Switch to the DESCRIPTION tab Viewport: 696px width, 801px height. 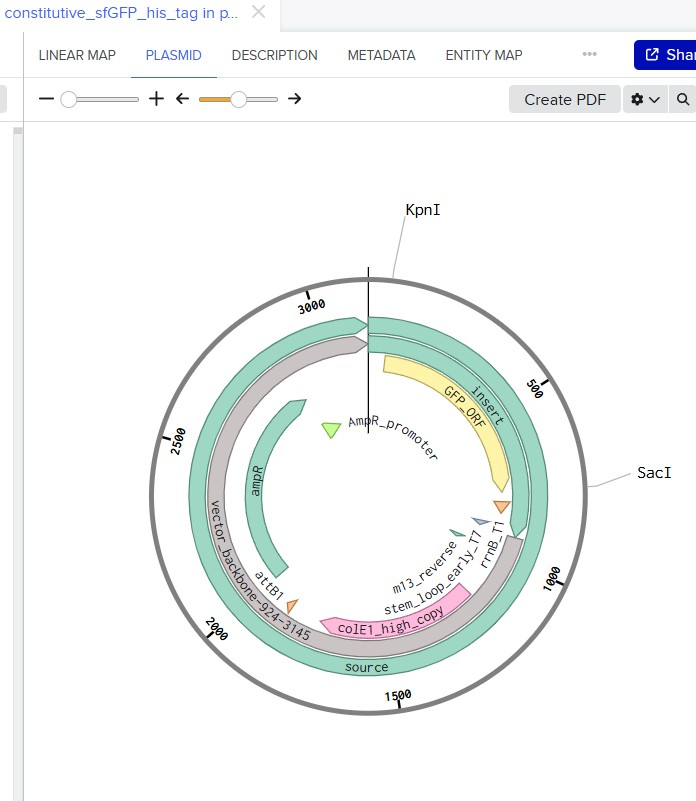tap(274, 55)
